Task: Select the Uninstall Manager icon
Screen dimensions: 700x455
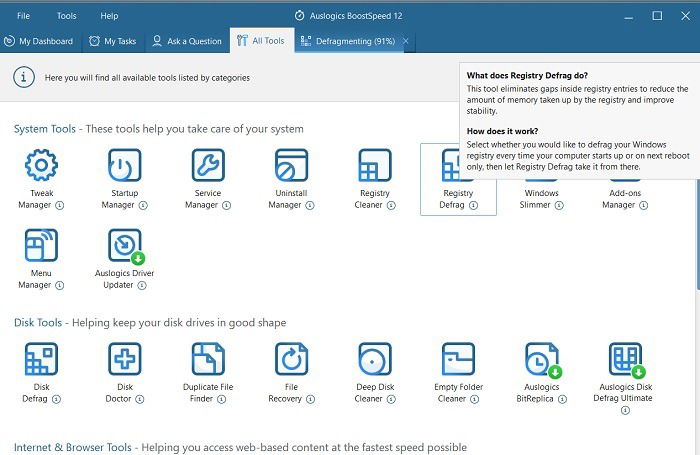Action: [292, 165]
